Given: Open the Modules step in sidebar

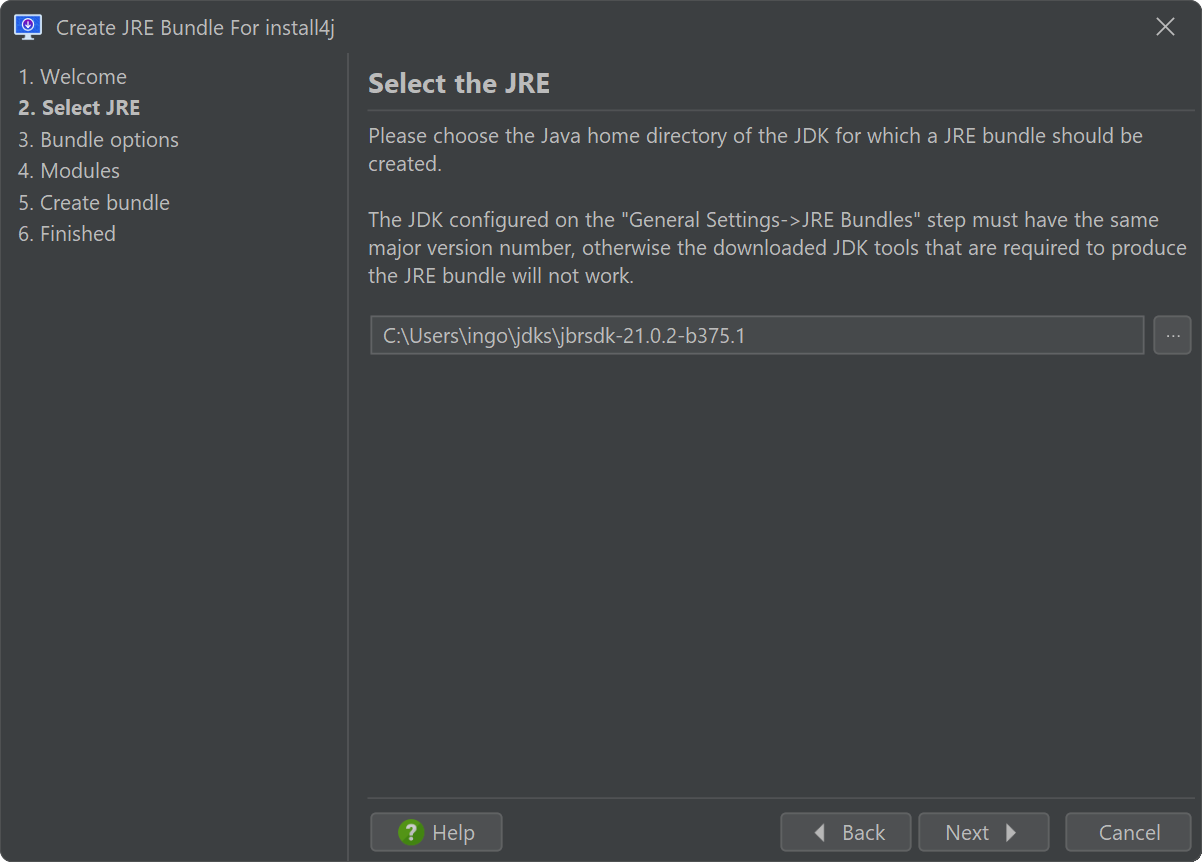Looking at the screenshot, I should coord(69,171).
